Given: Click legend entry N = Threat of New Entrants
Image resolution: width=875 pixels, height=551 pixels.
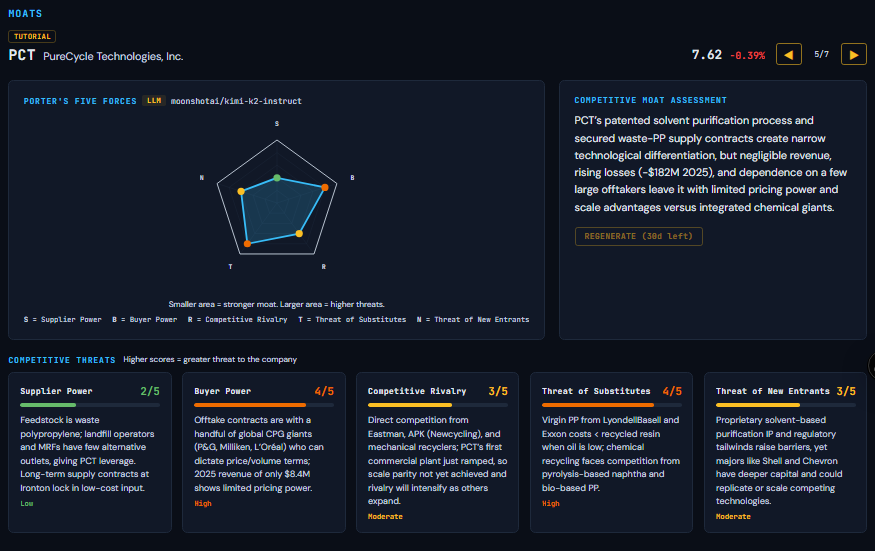Looking at the screenshot, I should point(473,319).
